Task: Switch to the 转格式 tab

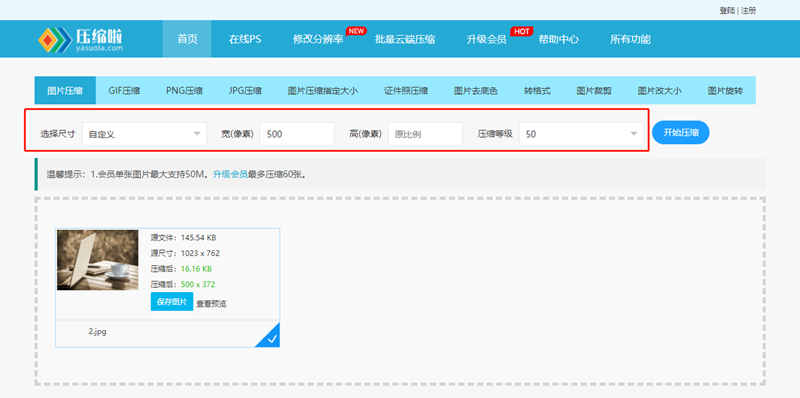Action: point(537,91)
